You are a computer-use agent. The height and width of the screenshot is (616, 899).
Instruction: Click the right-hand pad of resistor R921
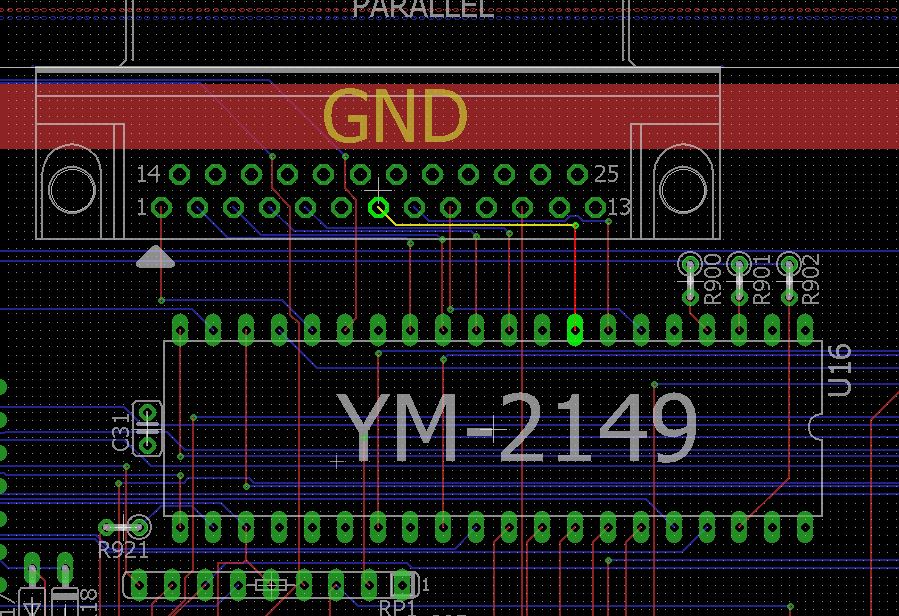point(138,527)
